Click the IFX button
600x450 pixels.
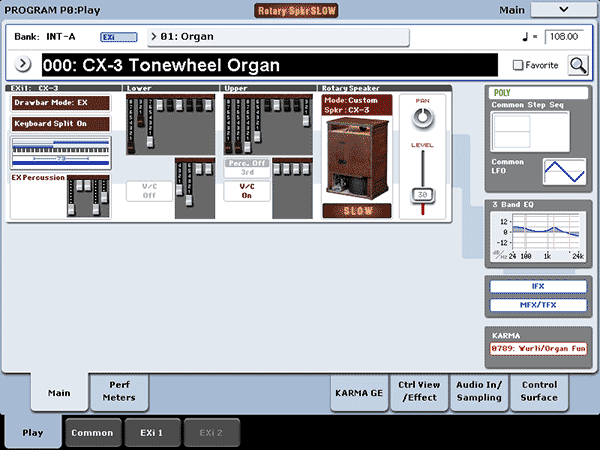pyautogui.click(x=538, y=286)
